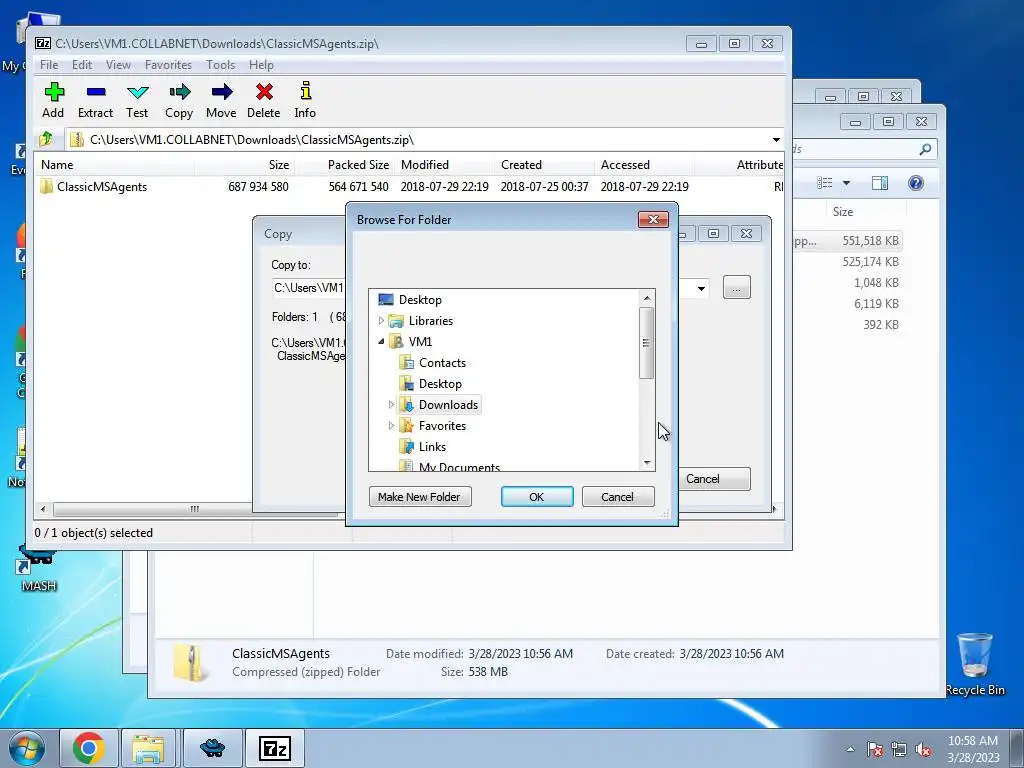Sort by the Name column header

115,165
